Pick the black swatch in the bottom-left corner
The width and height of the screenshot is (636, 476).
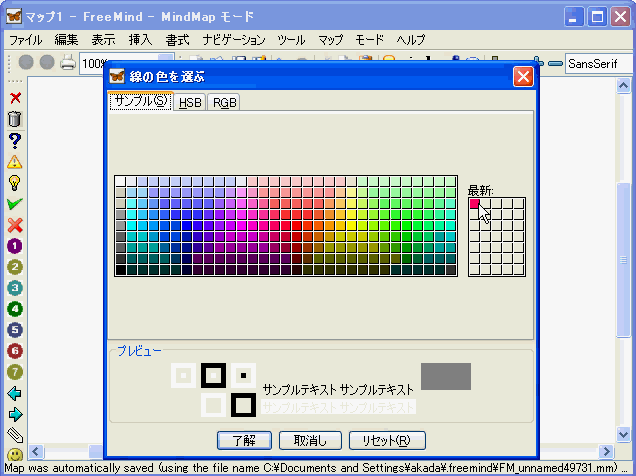(x=120, y=270)
